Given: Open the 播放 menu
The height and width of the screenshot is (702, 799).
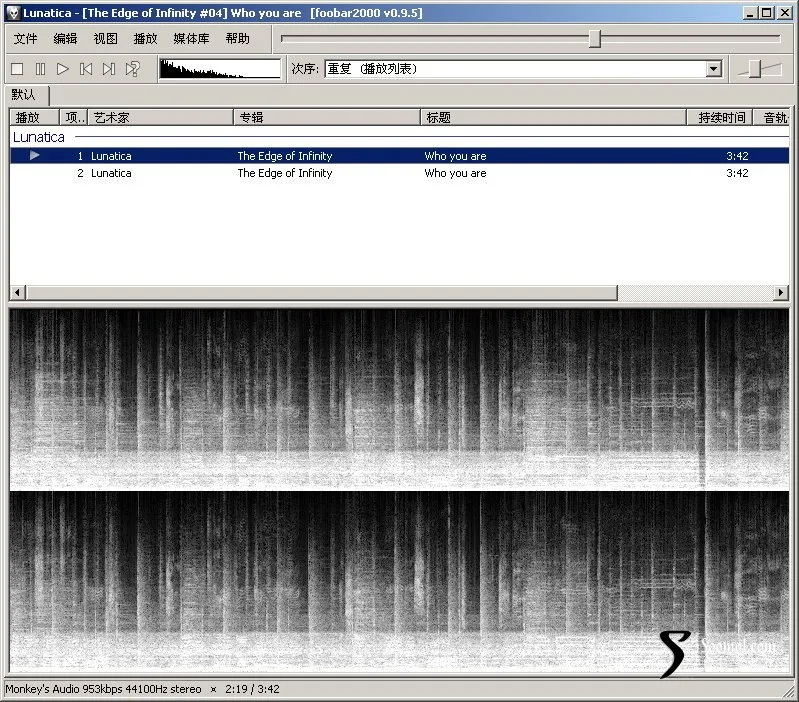Looking at the screenshot, I should [x=145, y=39].
